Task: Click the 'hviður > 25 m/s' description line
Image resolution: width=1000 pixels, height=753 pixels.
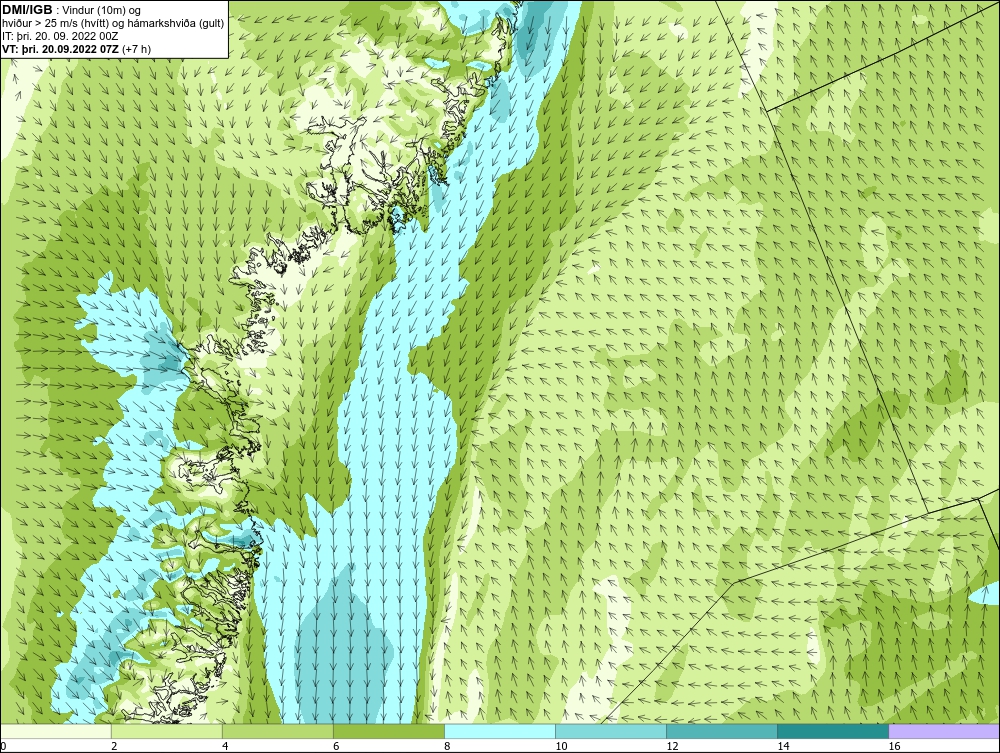Action: (113, 24)
